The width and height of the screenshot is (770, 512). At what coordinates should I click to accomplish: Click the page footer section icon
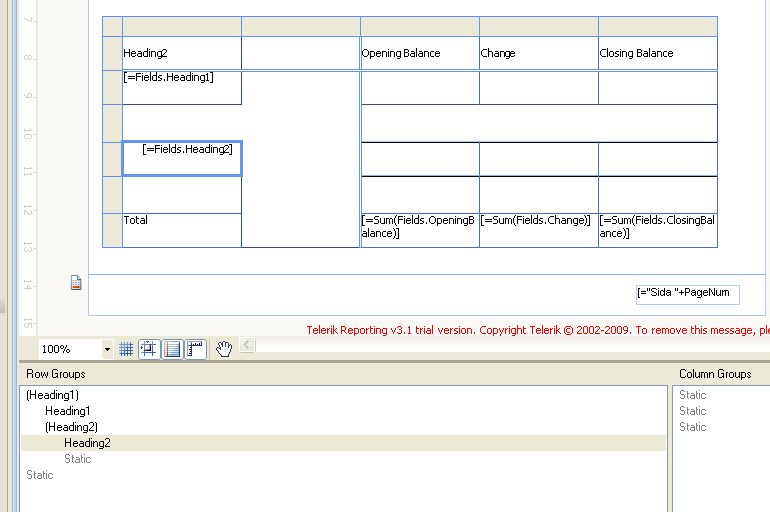[76, 283]
